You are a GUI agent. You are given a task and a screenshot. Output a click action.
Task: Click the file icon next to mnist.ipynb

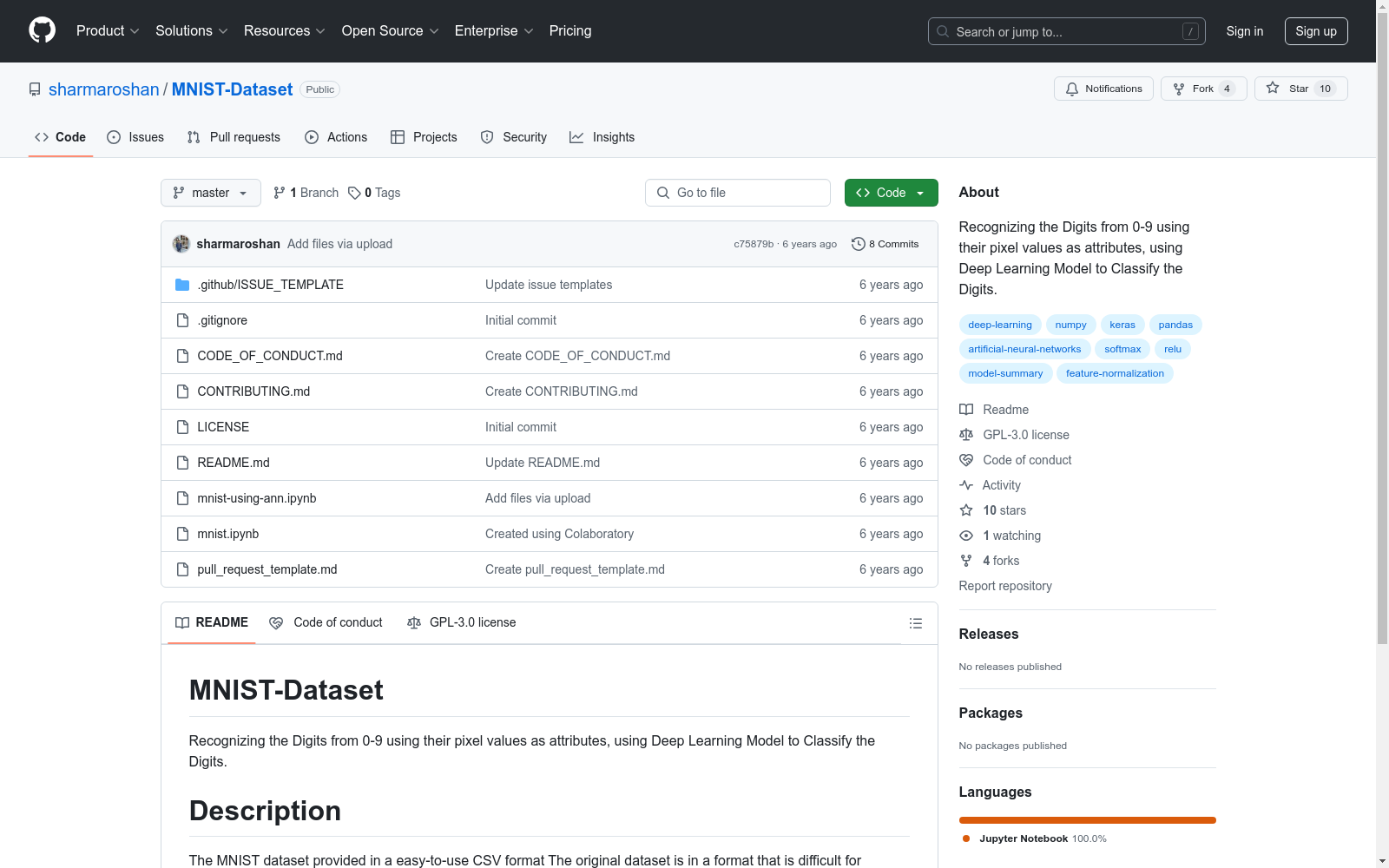[x=182, y=534]
